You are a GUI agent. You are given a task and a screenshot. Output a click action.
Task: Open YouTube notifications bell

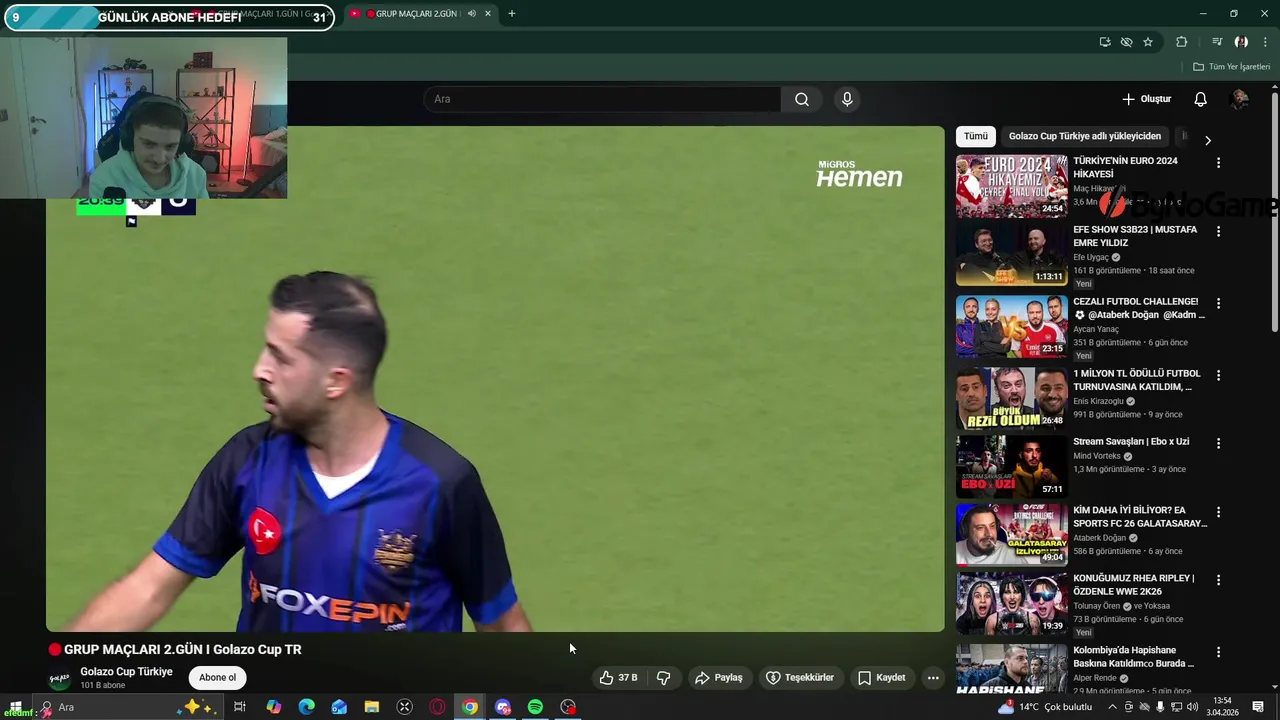point(1201,99)
